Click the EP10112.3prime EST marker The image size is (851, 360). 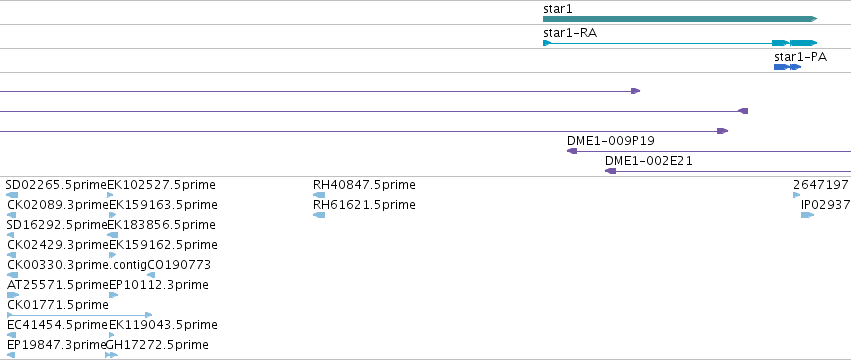coord(113,295)
